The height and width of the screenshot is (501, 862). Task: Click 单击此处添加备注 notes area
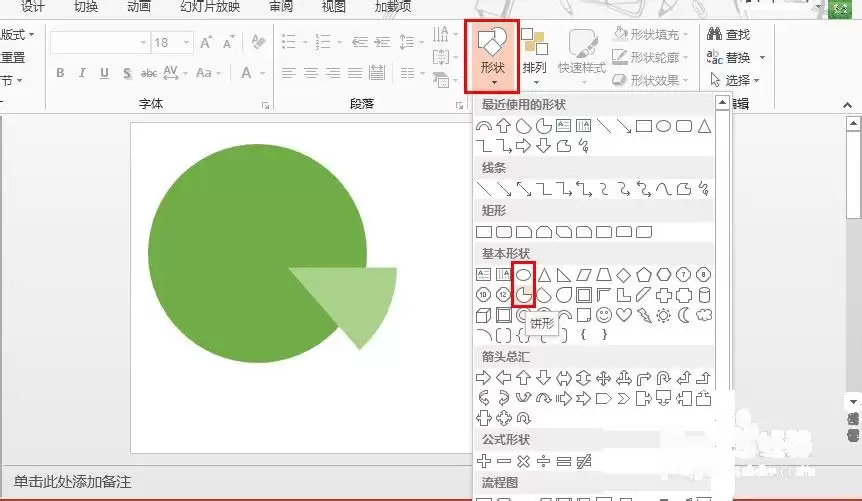pos(73,482)
